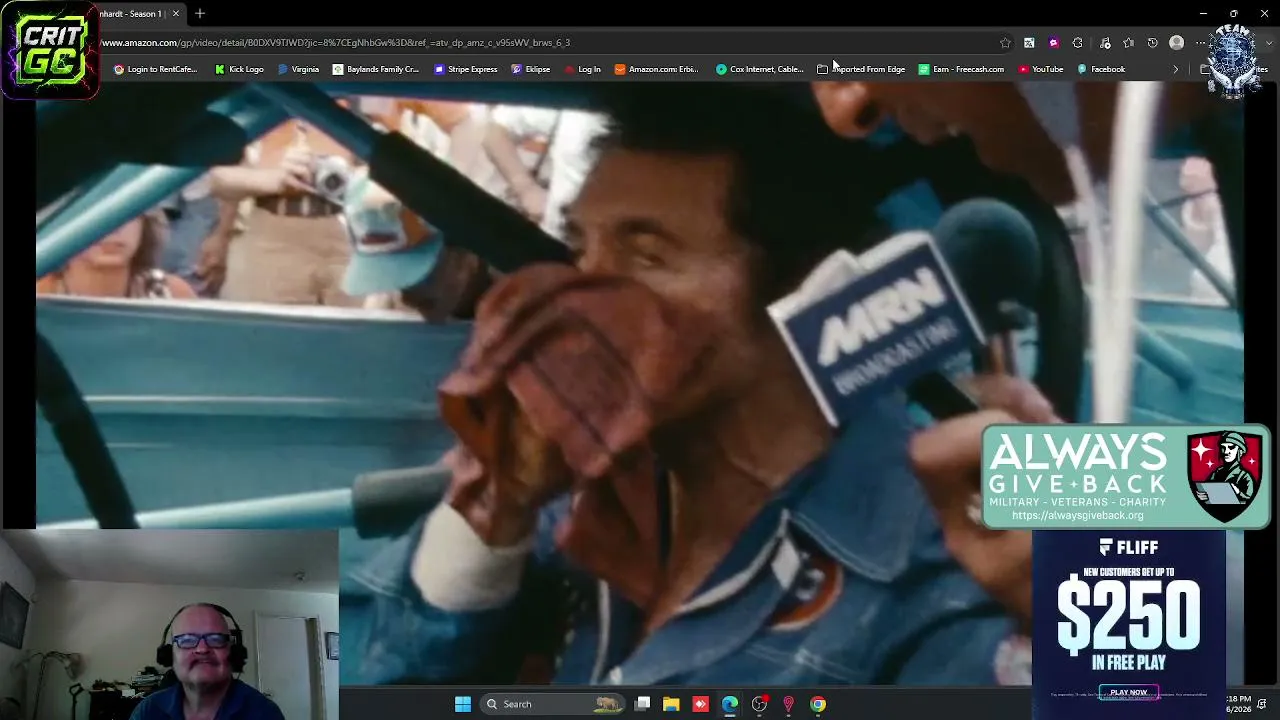This screenshot has height=720, width=1280.
Task: Open the Earn - Freecash.com bookmark
Action: [x=961, y=69]
